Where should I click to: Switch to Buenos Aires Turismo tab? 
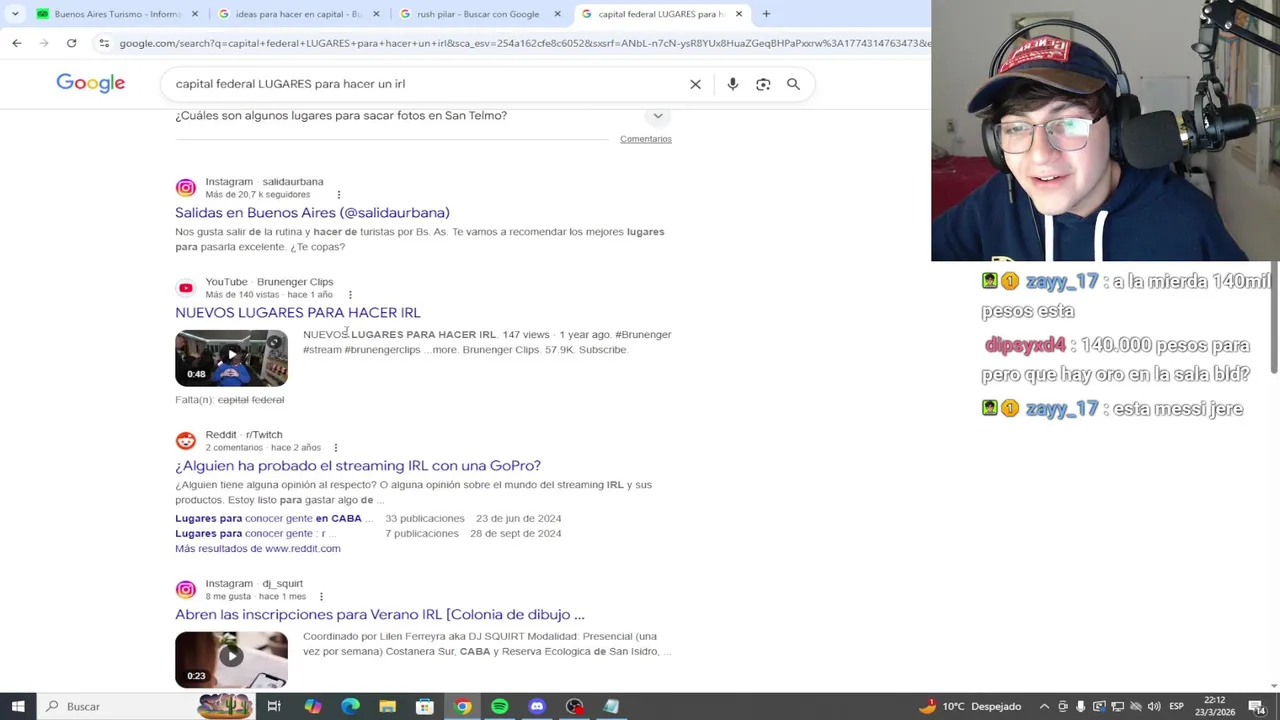(116, 14)
